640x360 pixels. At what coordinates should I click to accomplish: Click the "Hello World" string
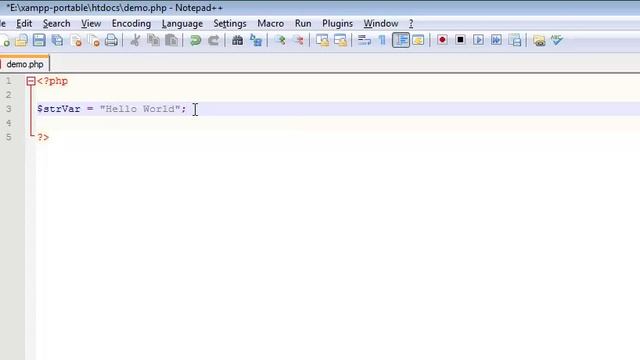pyautogui.click(x=140, y=109)
